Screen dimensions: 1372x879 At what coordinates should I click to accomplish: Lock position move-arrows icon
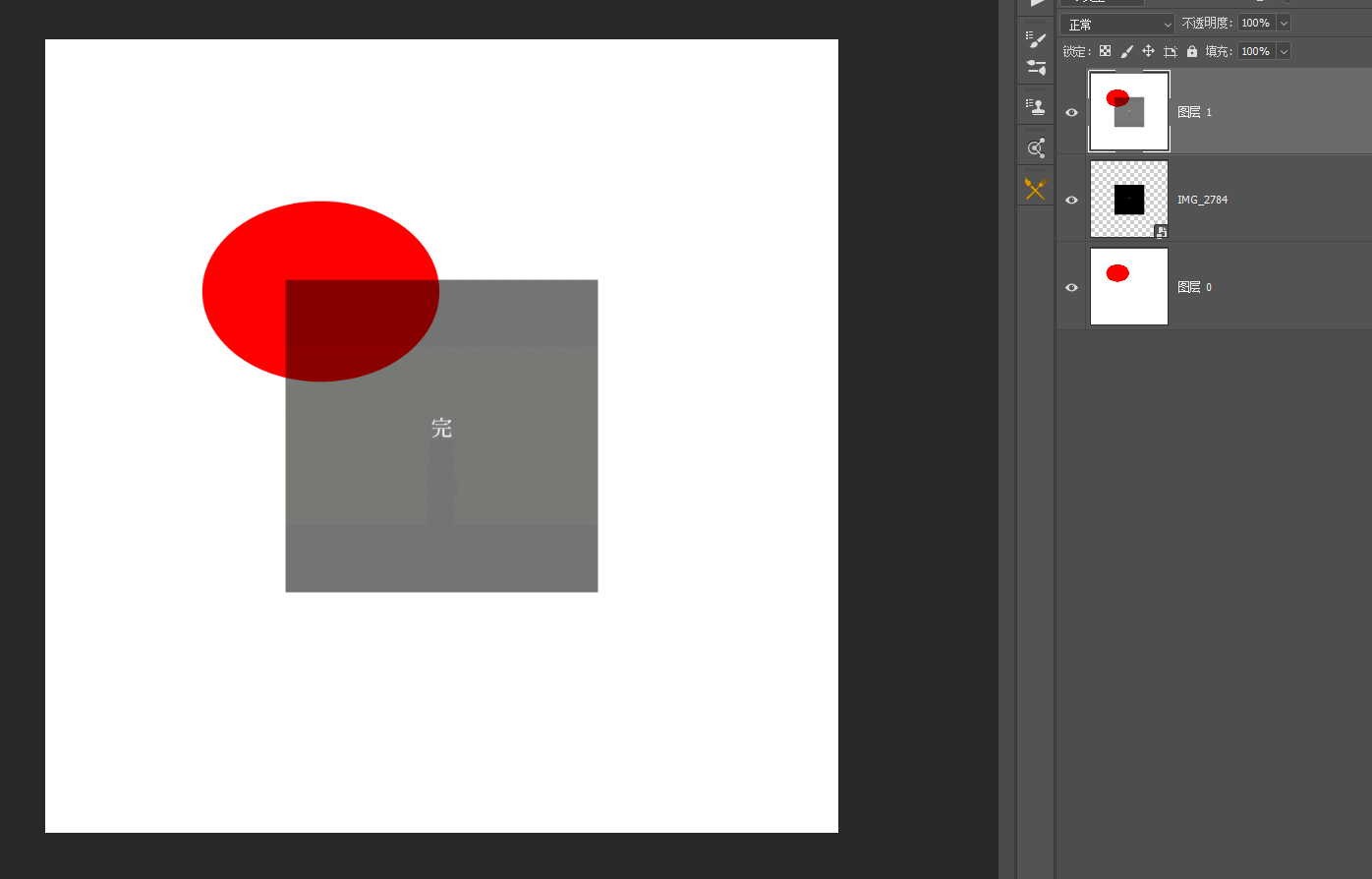coord(1148,51)
